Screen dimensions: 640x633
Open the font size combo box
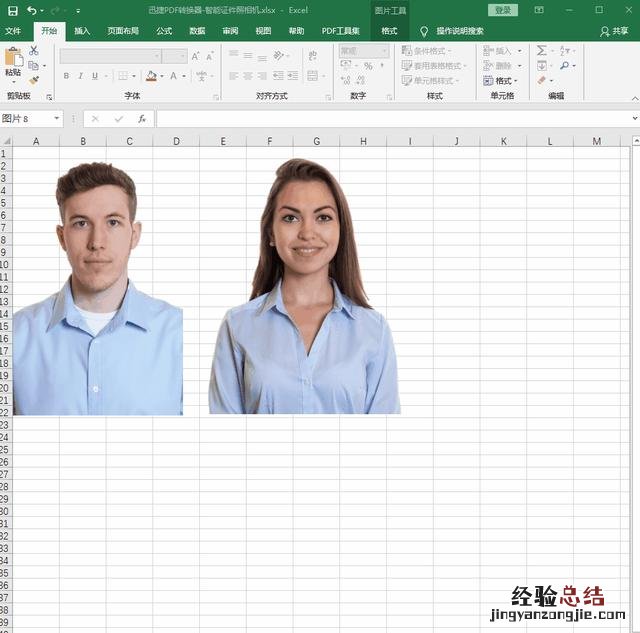(174, 56)
